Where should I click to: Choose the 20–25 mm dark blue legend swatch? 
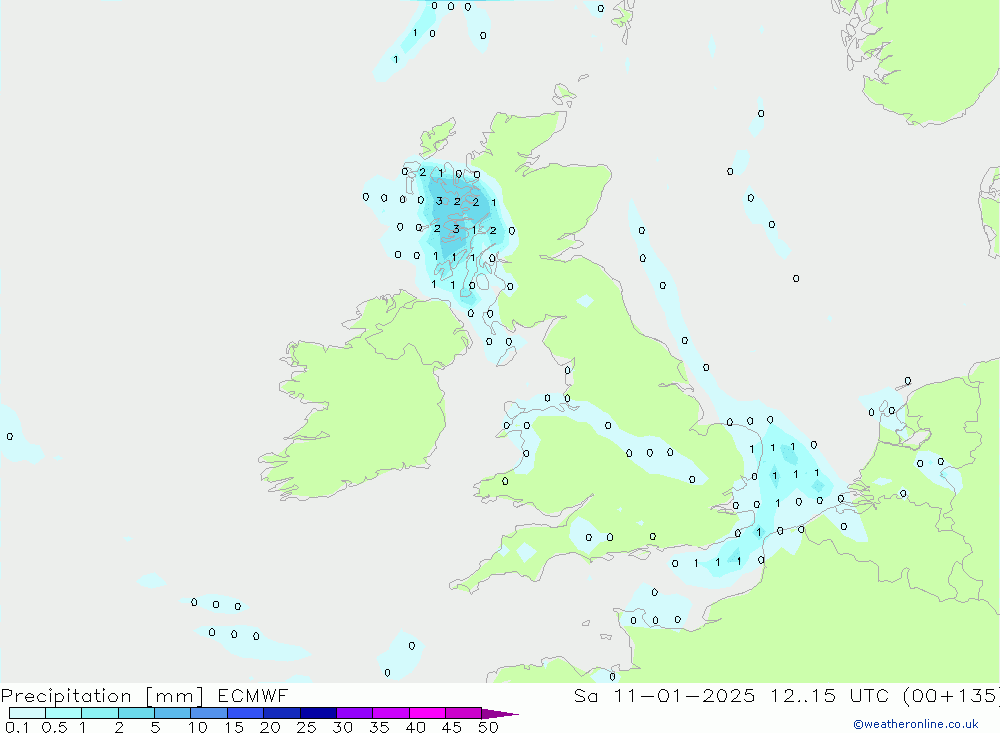pos(281,713)
